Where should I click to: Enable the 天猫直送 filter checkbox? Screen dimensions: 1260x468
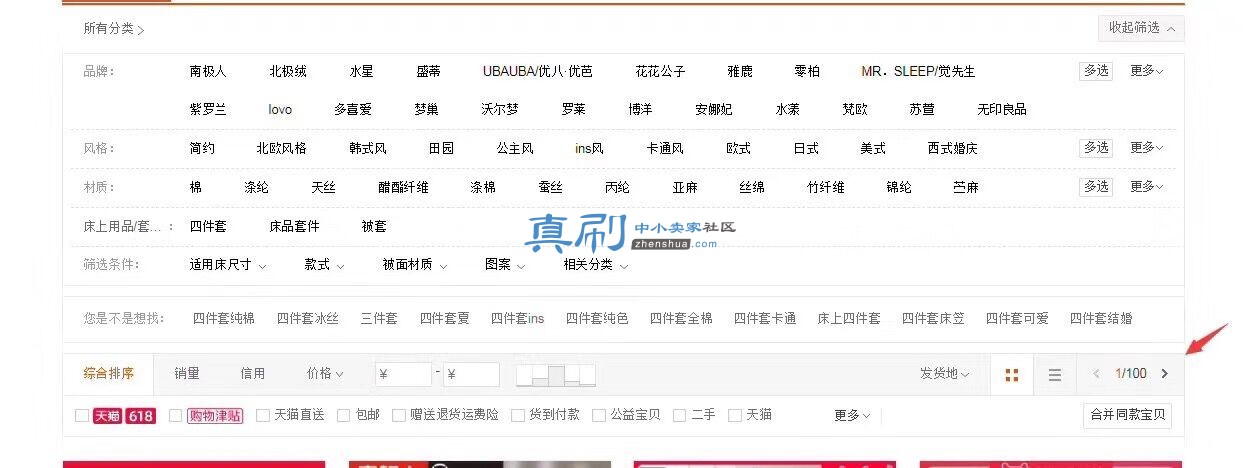click(x=263, y=415)
